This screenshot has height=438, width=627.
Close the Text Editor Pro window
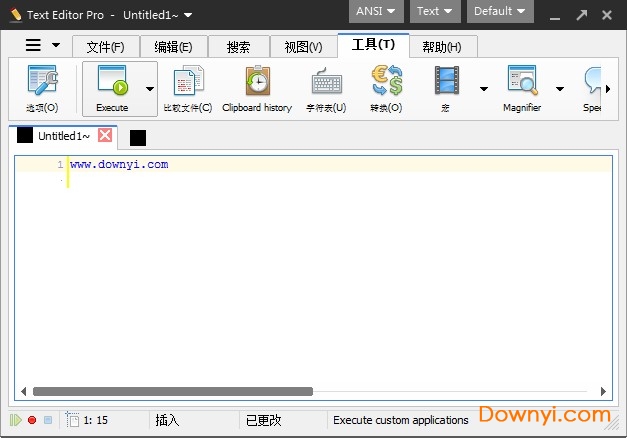[x=607, y=15]
